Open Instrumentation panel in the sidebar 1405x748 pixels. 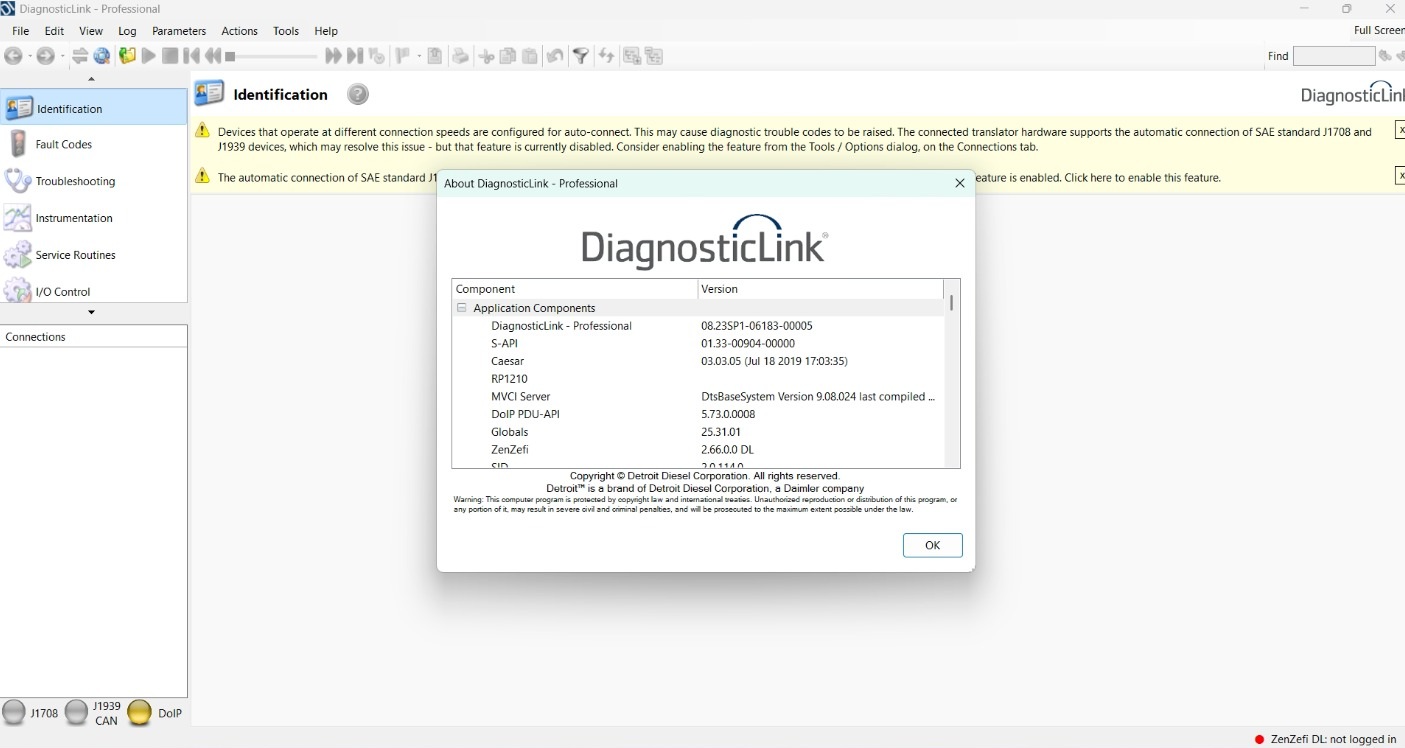[94, 218]
